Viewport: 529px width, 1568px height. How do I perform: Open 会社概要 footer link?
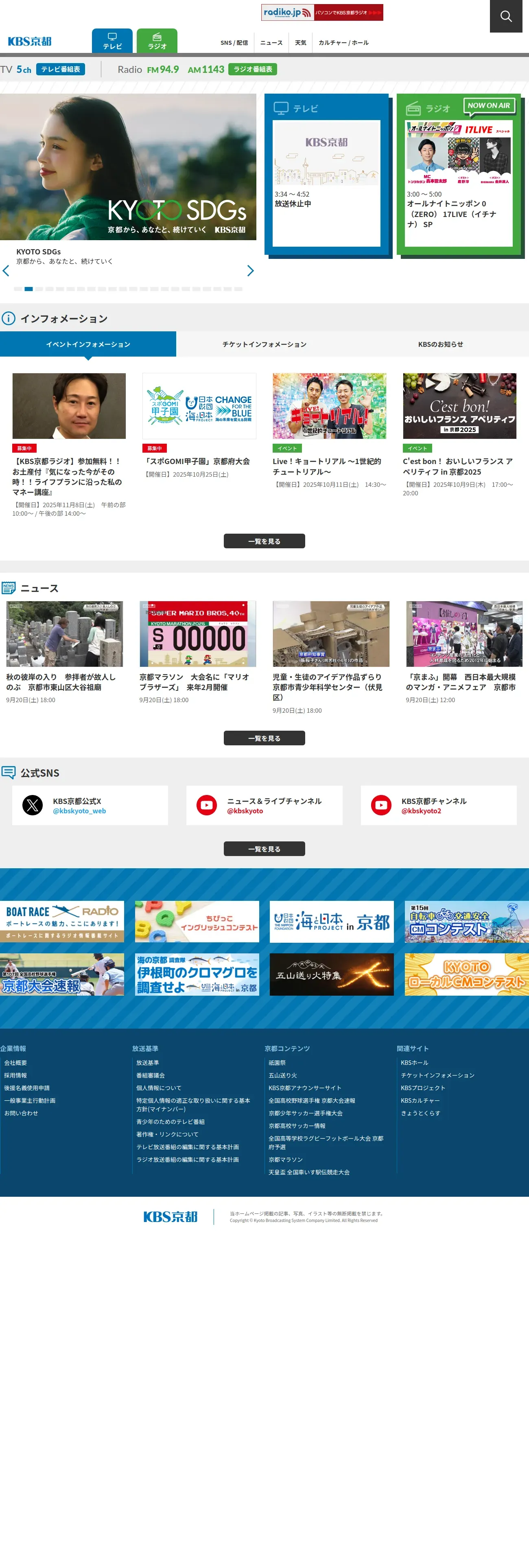click(x=16, y=1063)
